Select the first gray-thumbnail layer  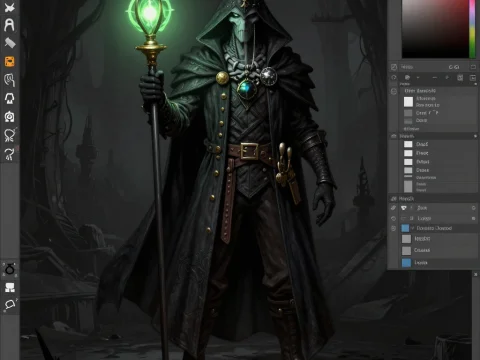coord(439,239)
